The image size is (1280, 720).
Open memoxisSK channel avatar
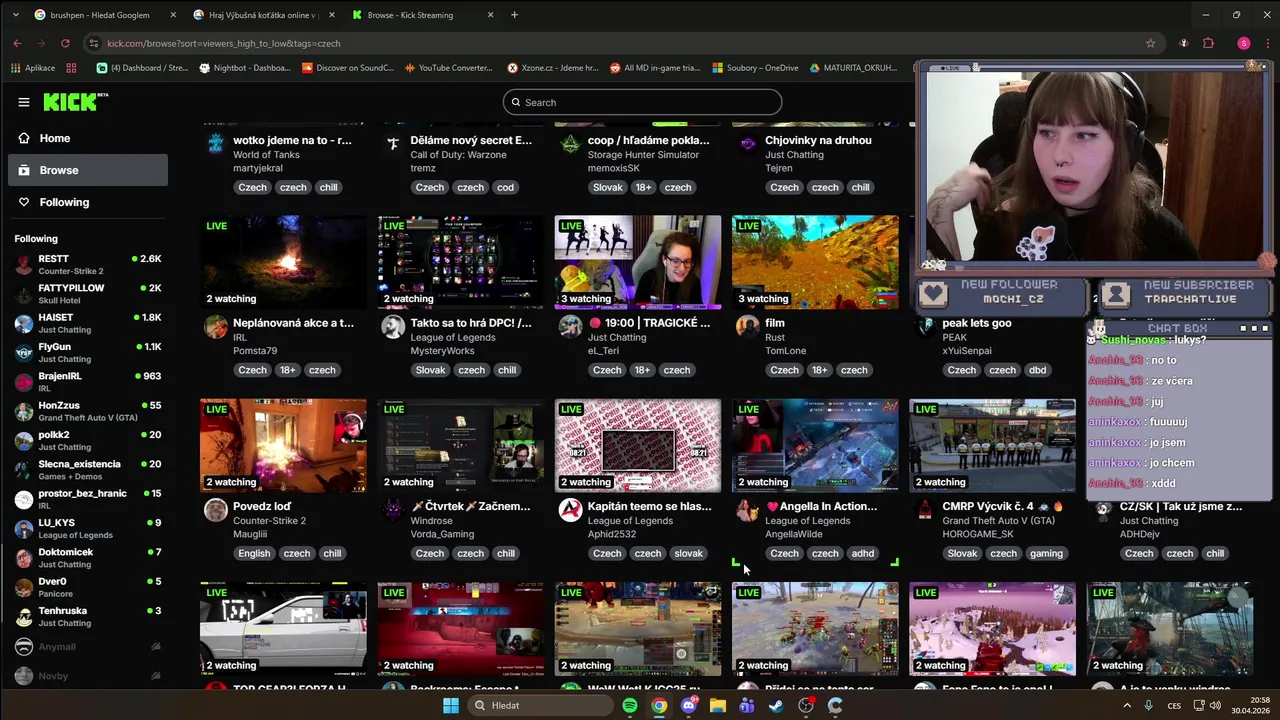[570, 144]
